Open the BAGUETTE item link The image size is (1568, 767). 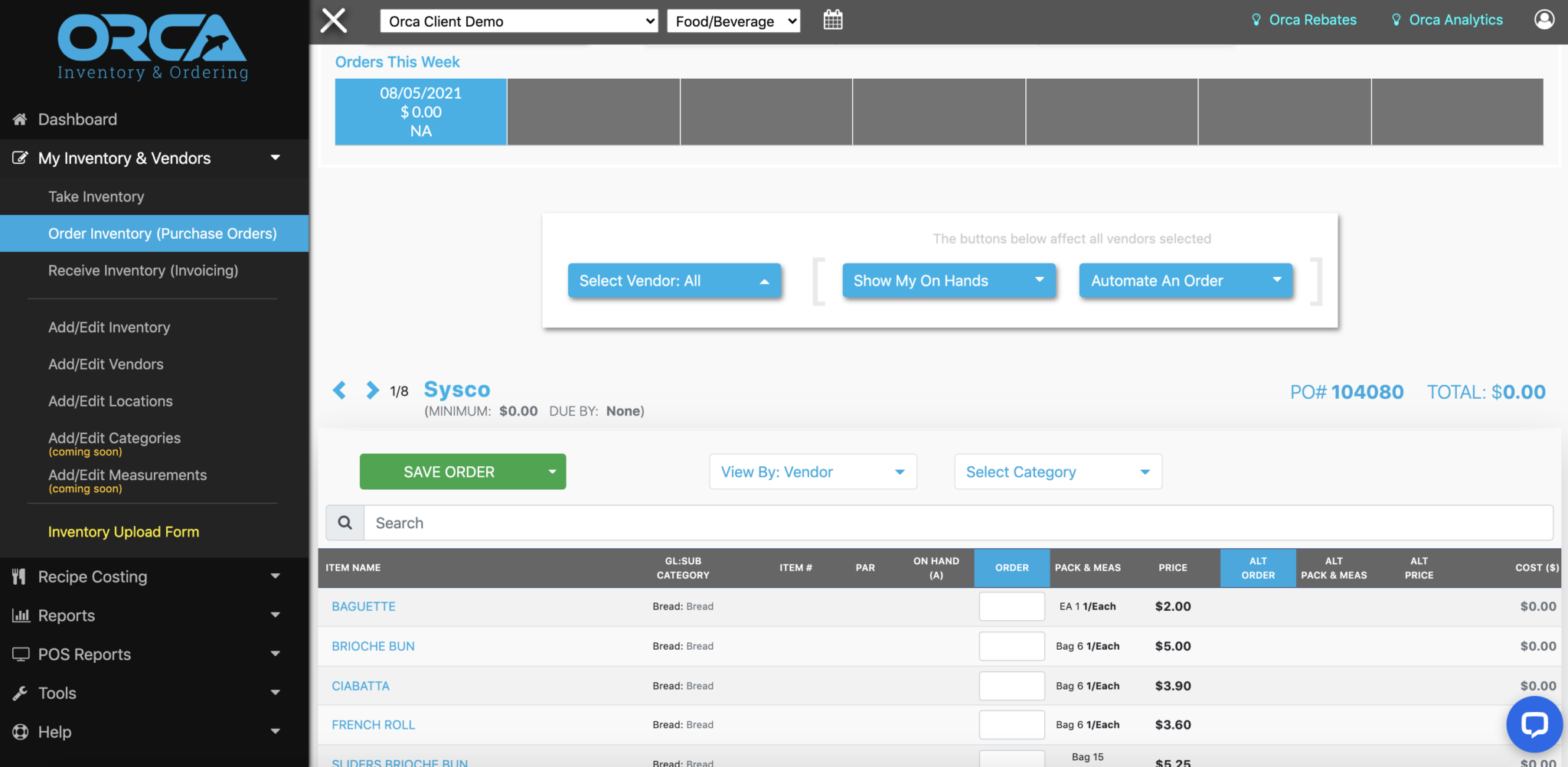364,606
